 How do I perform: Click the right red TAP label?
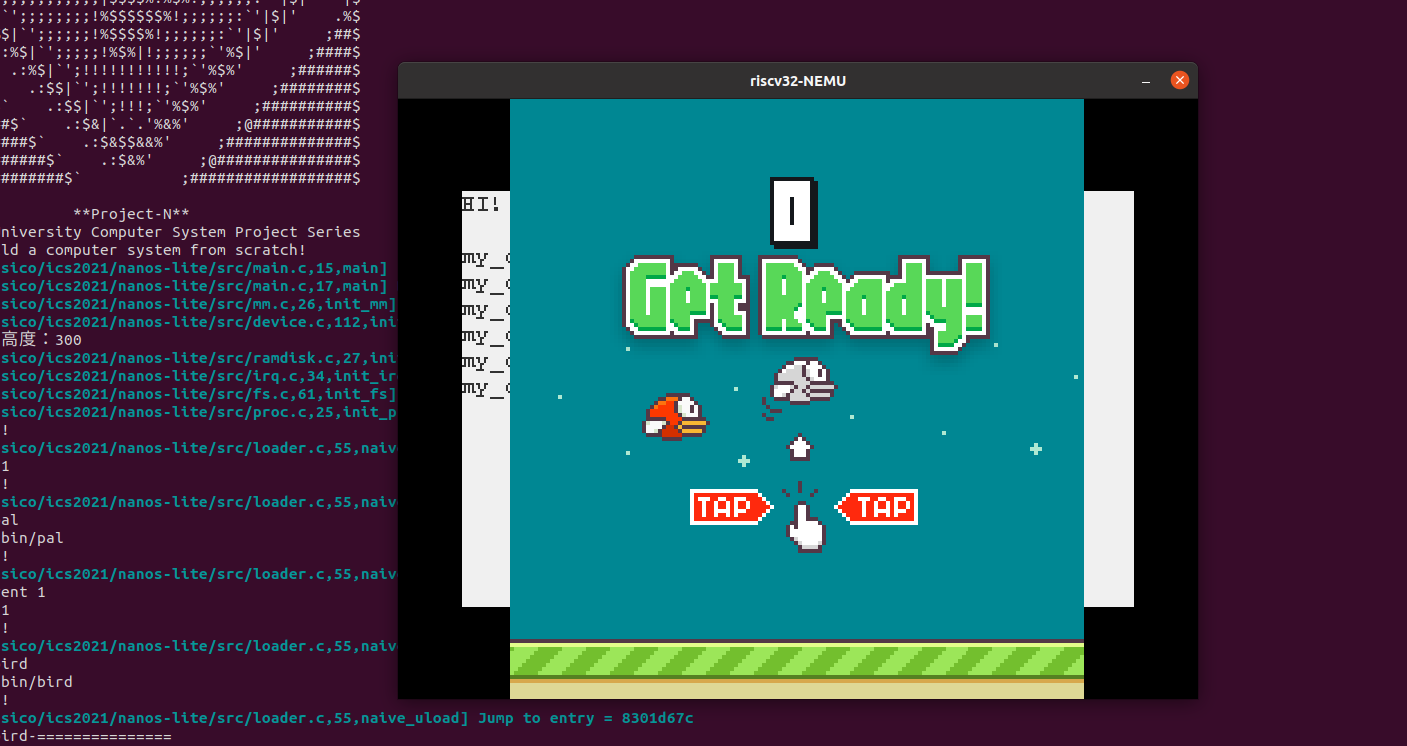(876, 507)
